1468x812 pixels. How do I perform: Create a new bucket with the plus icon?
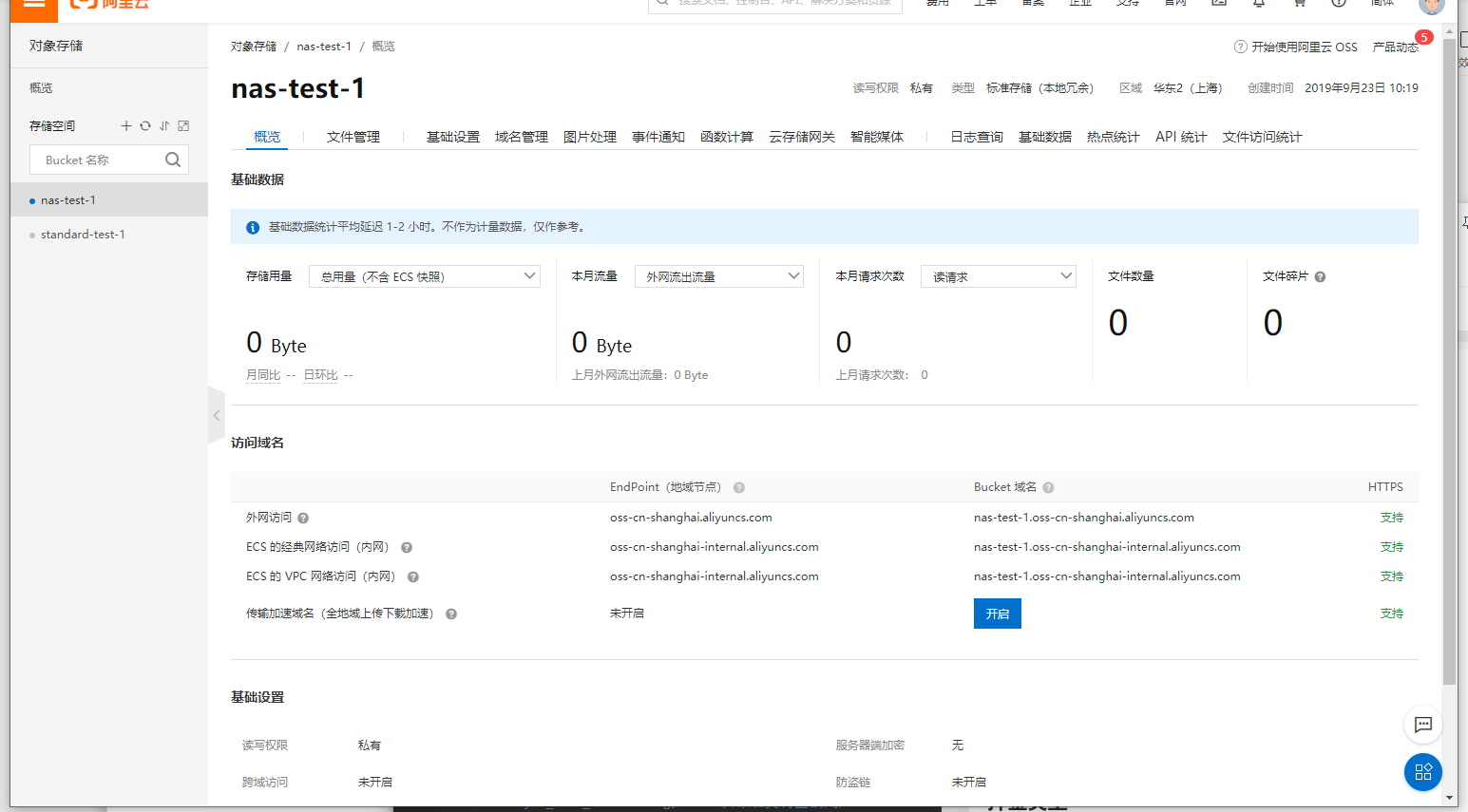tap(126, 125)
